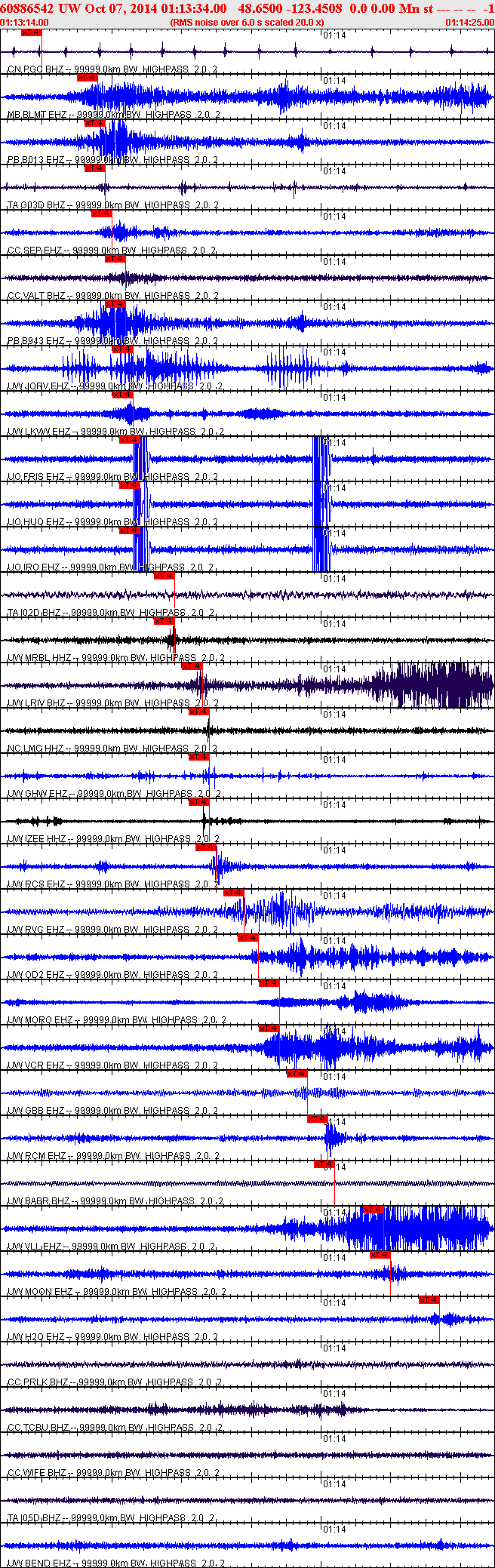Click red pick flag on UW.RCM trace
The image size is (495, 1568).
click(x=318, y=1119)
